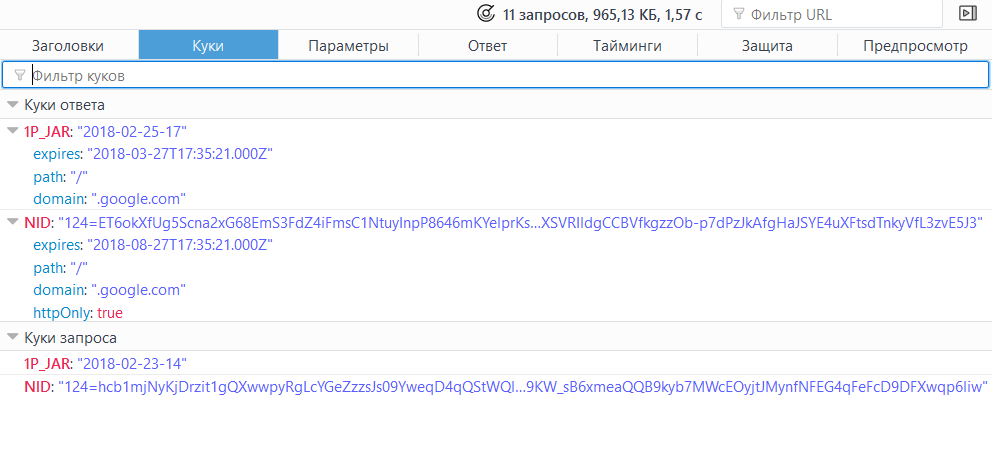Click the funnel icon in cookie filter

[19, 75]
